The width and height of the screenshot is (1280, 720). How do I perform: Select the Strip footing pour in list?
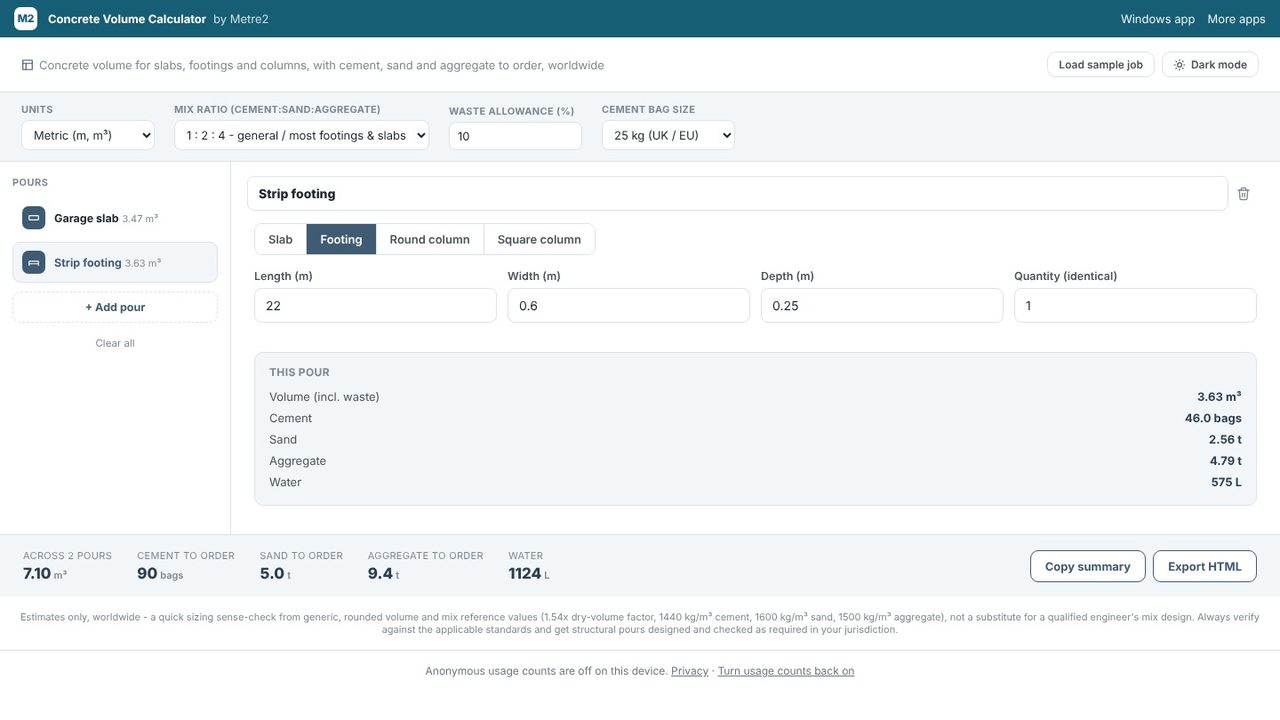[x=115, y=262]
